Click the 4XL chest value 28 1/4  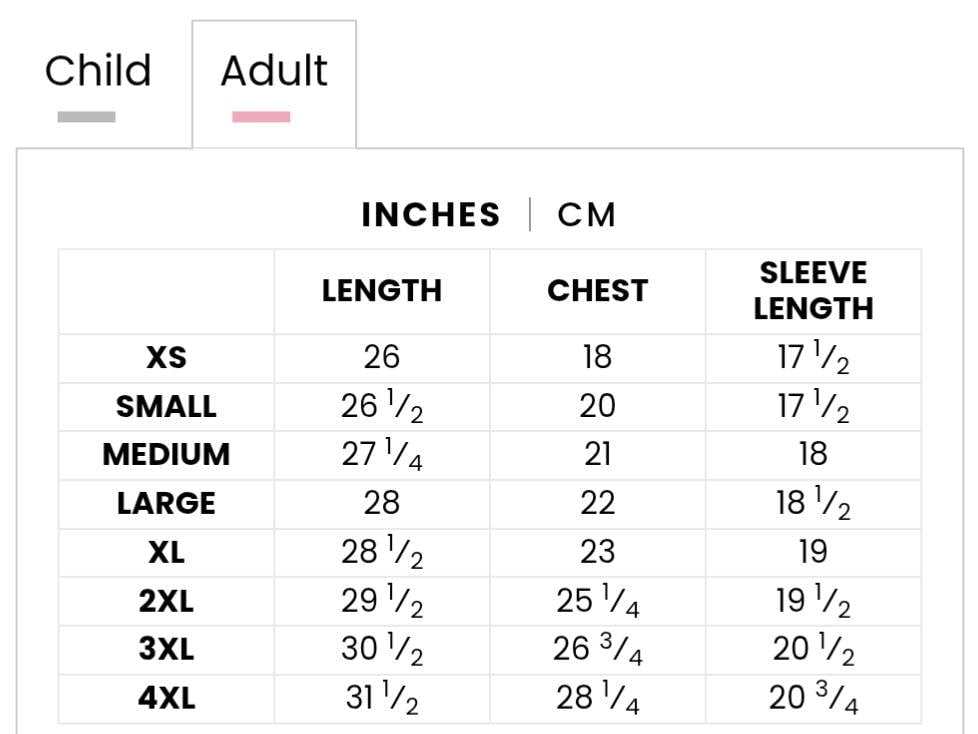[598, 698]
